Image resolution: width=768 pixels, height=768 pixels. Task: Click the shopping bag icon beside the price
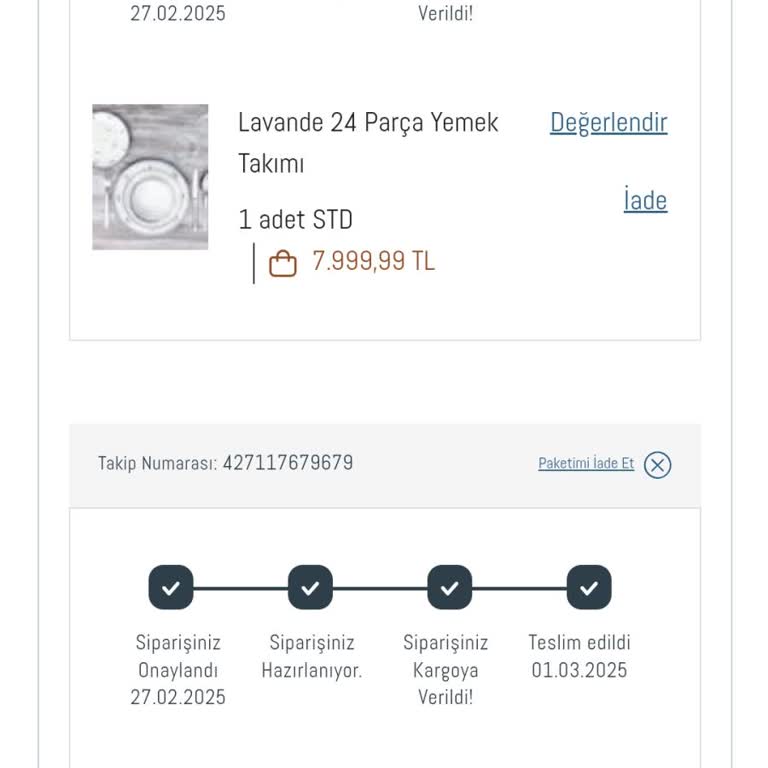pos(283,263)
